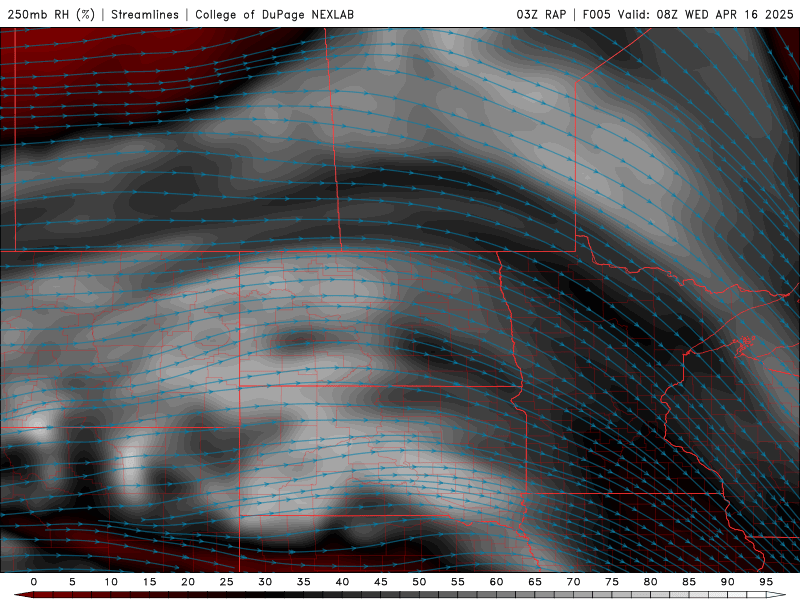Click the '25' colorbar scale label
Image resolution: width=800 pixels, height=600 pixels.
pos(227,582)
